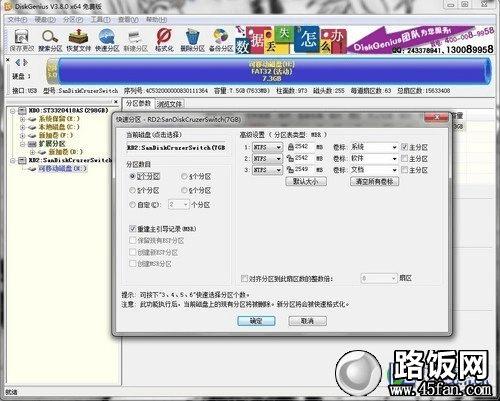The width and height of the screenshot is (500, 401).
Task: Click the Save Changes (保存更改) toolbar icon
Action: 21,40
